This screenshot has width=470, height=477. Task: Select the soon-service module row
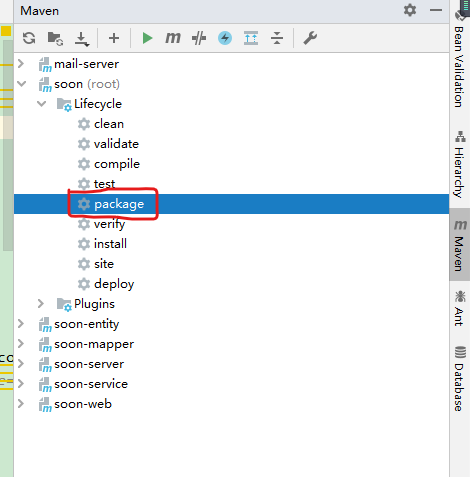click(231, 384)
